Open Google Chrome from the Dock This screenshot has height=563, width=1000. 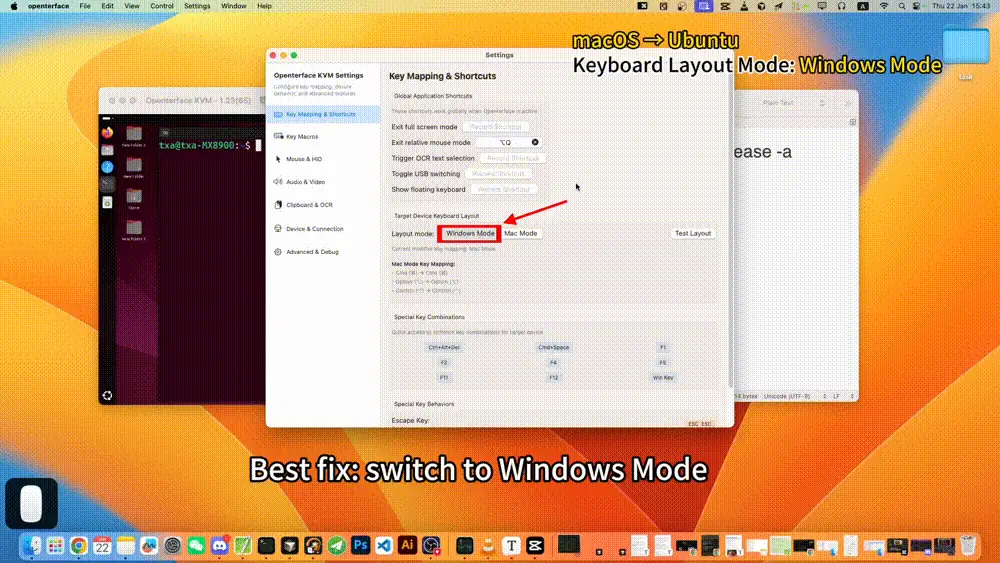coord(78,546)
